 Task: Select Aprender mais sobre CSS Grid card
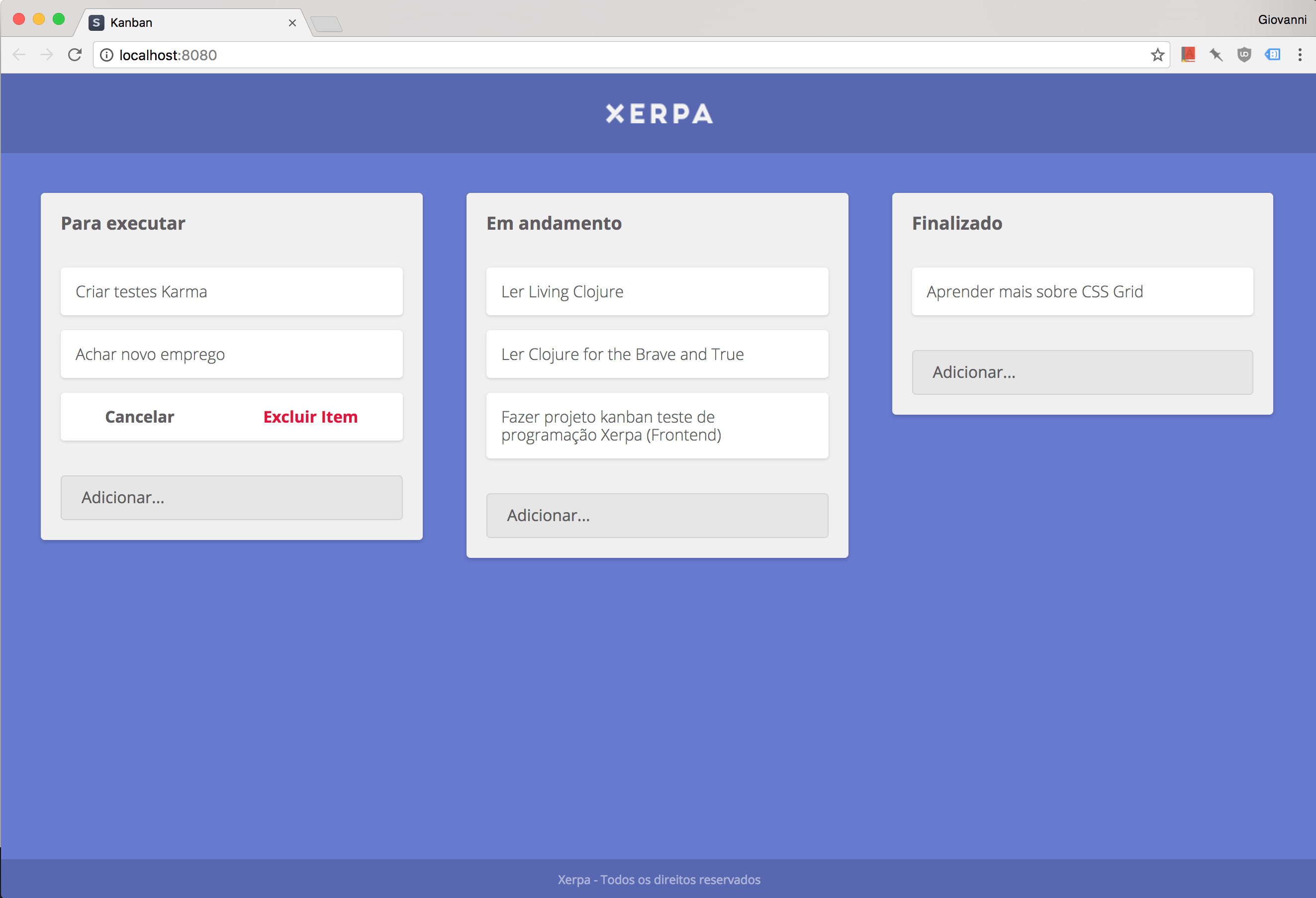[x=1082, y=291]
